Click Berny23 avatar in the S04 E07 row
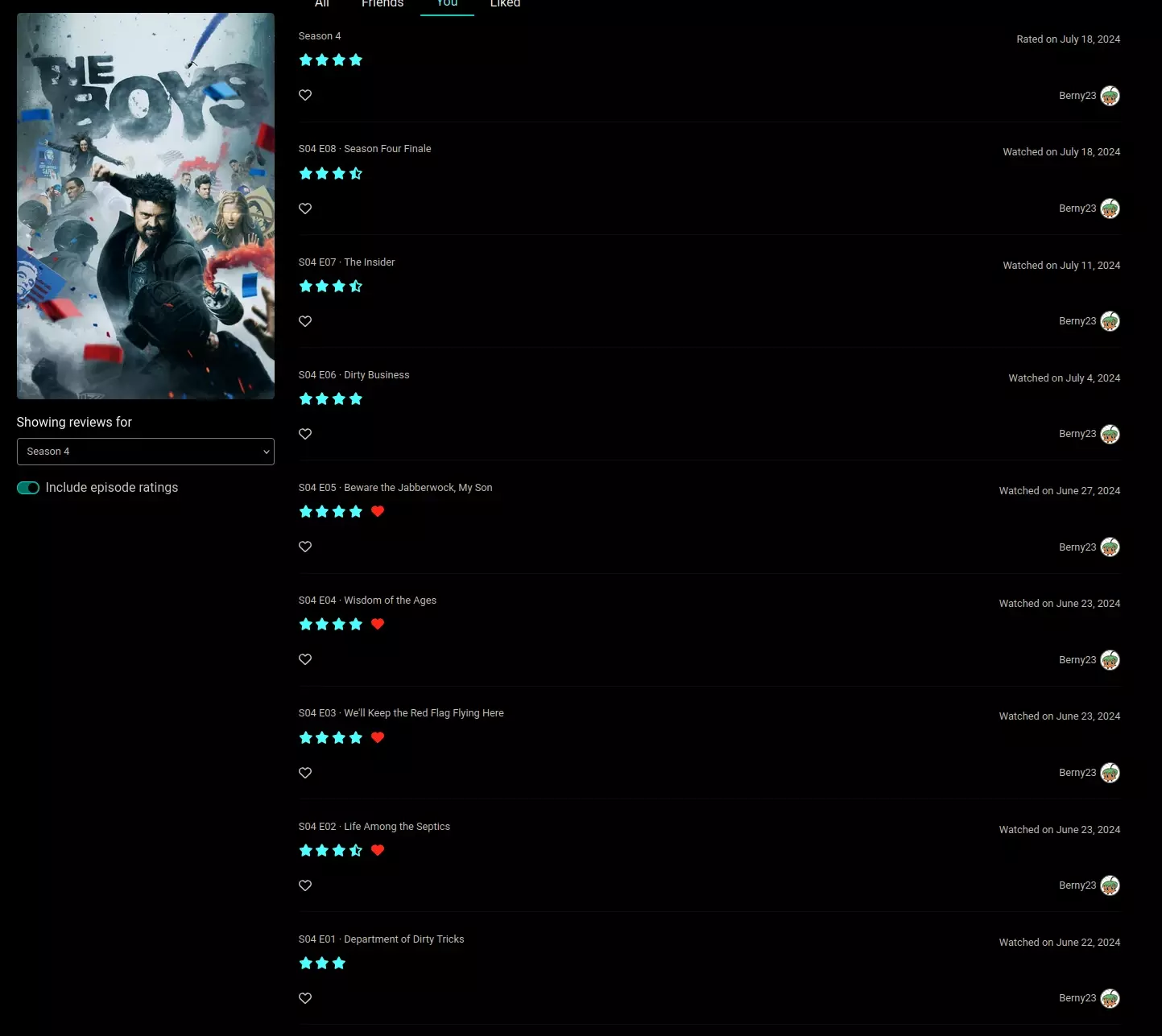Image resolution: width=1162 pixels, height=1036 pixels. click(x=1110, y=321)
